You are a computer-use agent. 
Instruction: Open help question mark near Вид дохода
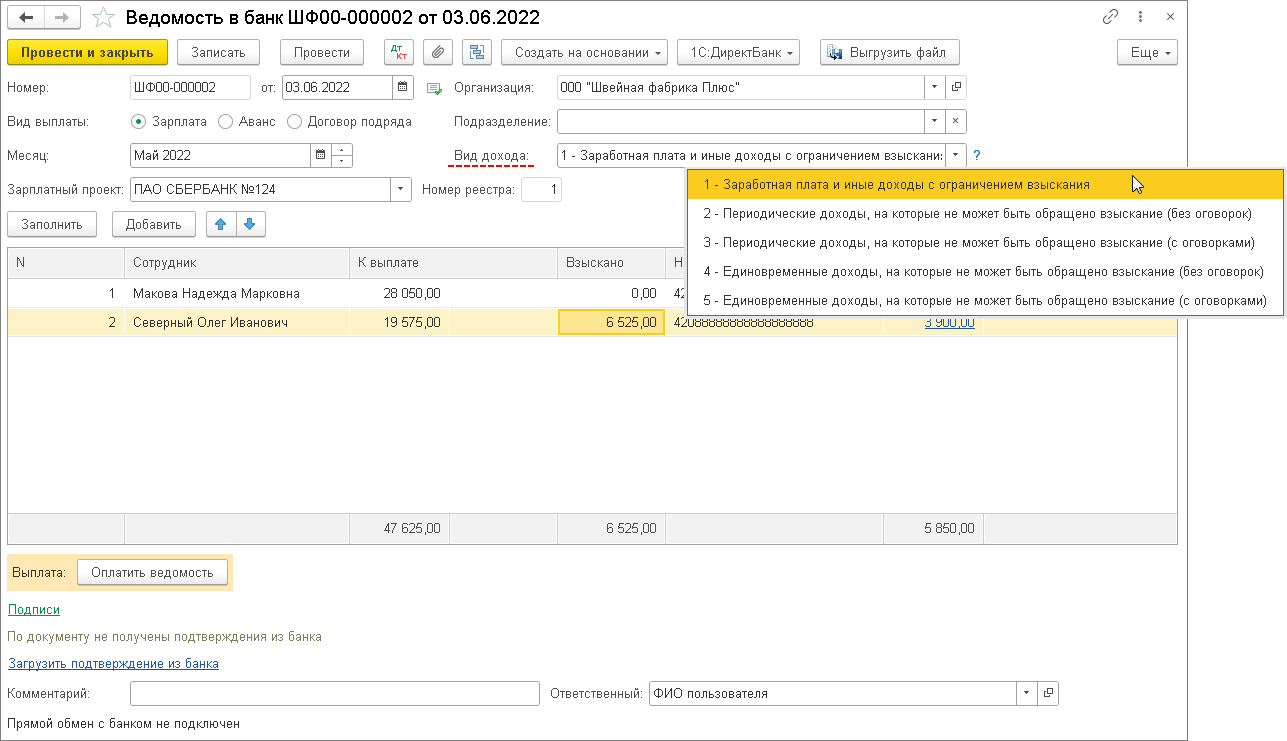(x=977, y=155)
